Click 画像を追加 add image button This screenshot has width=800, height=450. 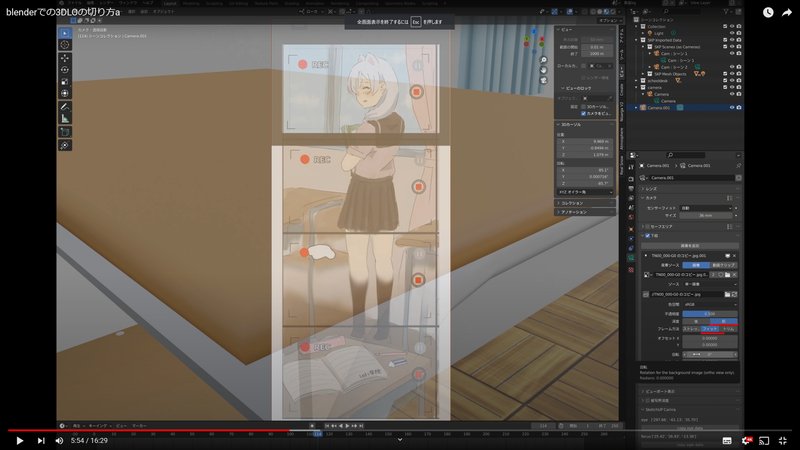[690, 246]
